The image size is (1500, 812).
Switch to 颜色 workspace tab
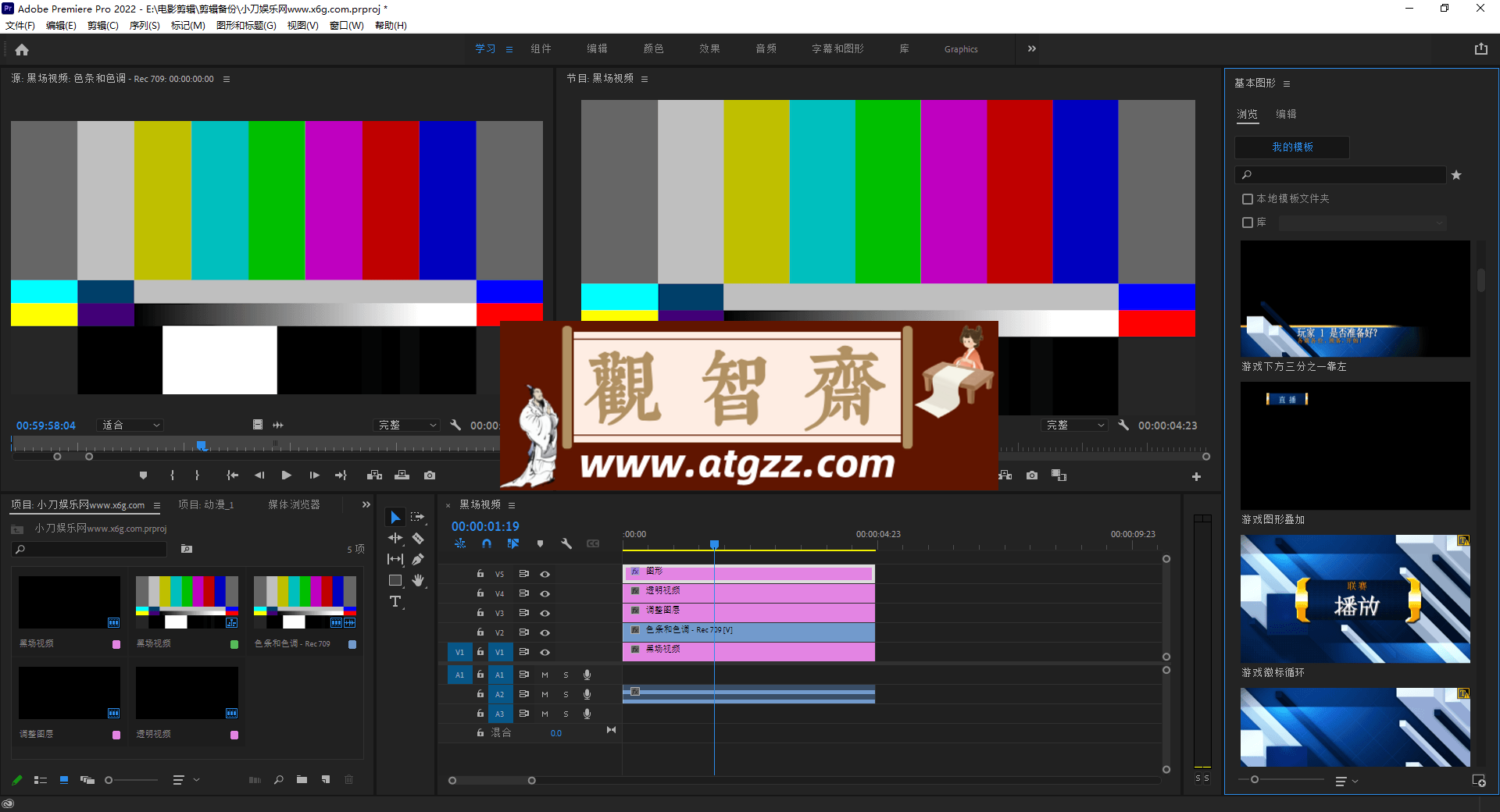(653, 48)
